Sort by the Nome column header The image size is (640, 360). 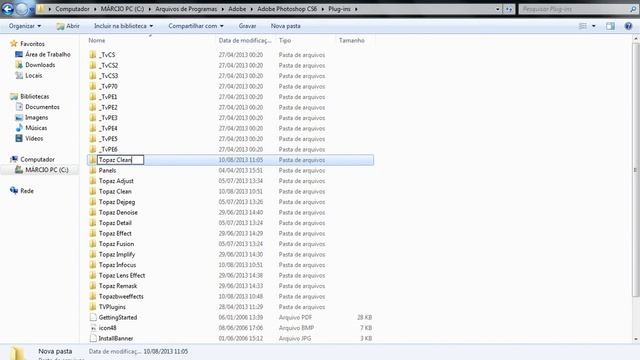[97, 40]
